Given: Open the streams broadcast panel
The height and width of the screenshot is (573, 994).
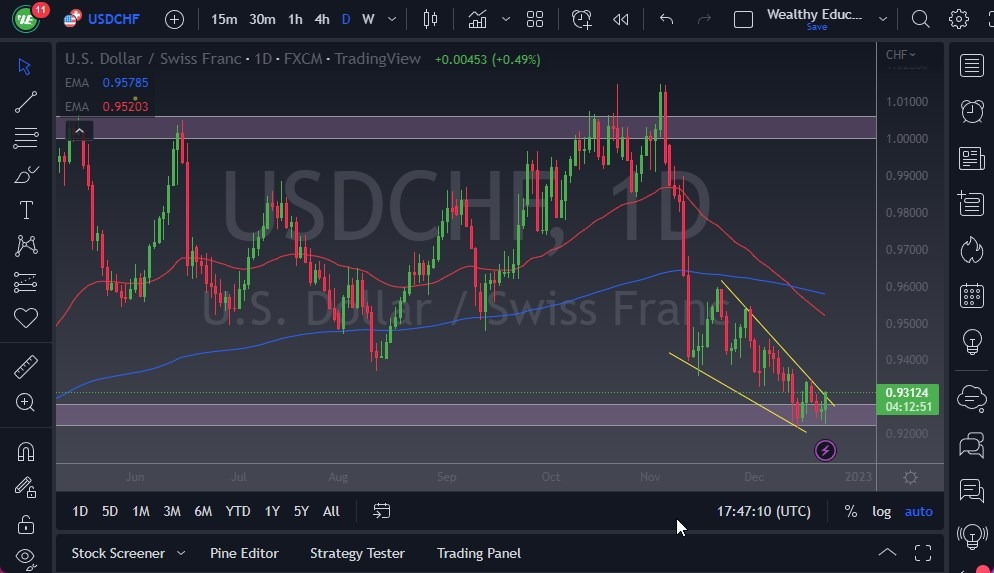Looking at the screenshot, I should coord(972,538).
